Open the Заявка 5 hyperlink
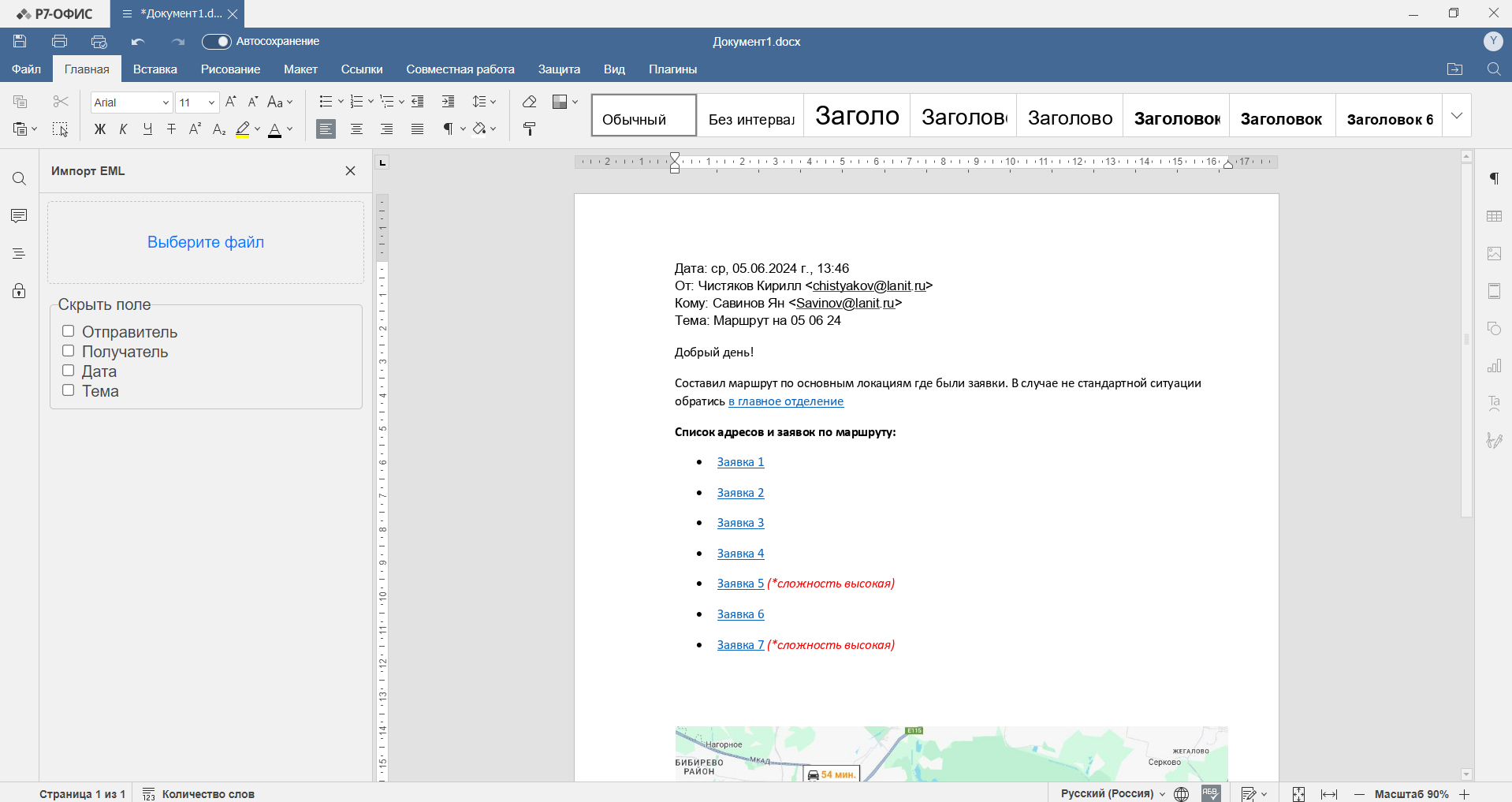1512x802 pixels. 740,584
